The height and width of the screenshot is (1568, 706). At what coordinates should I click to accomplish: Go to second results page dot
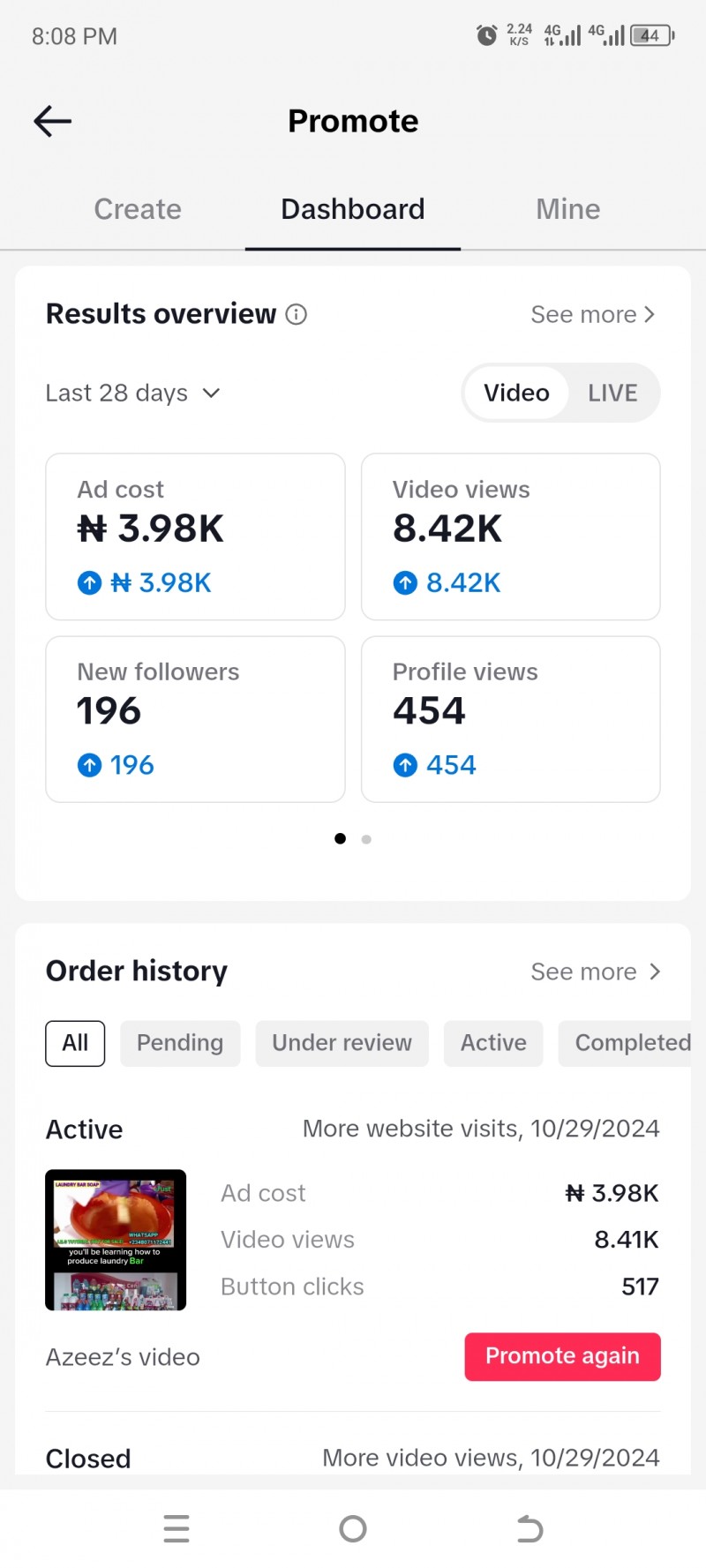(x=366, y=839)
